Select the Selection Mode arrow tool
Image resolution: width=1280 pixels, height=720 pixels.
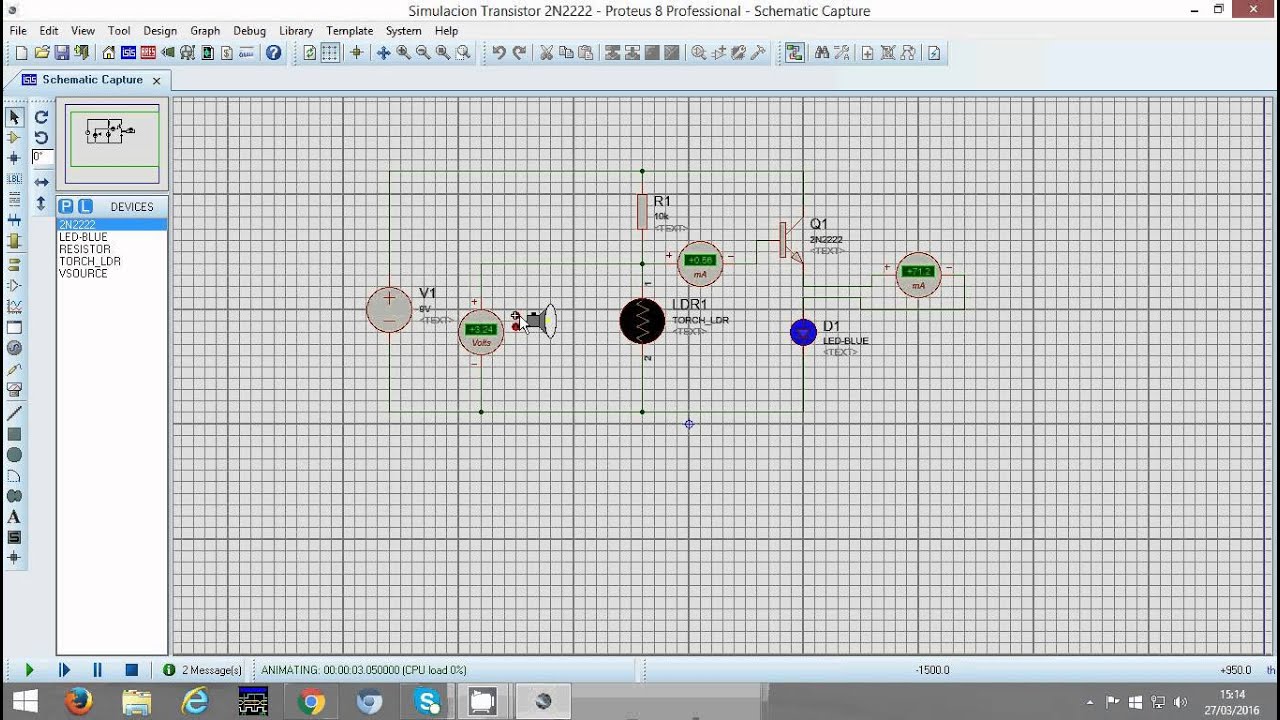click(14, 117)
